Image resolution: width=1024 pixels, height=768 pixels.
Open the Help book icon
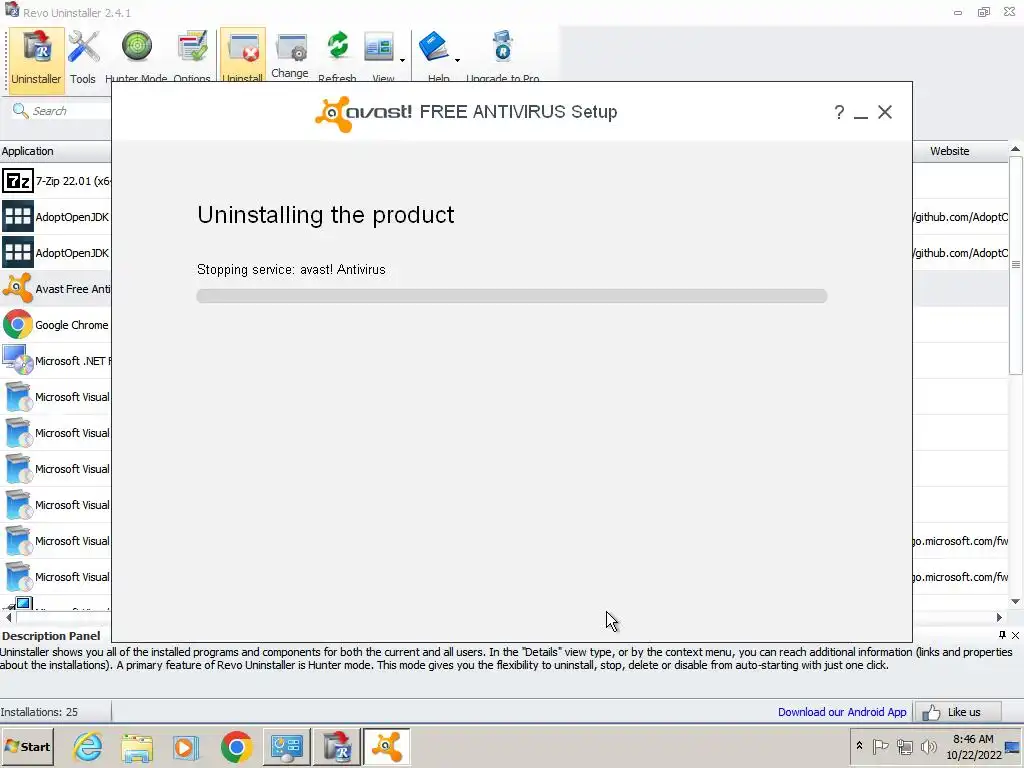(433, 47)
